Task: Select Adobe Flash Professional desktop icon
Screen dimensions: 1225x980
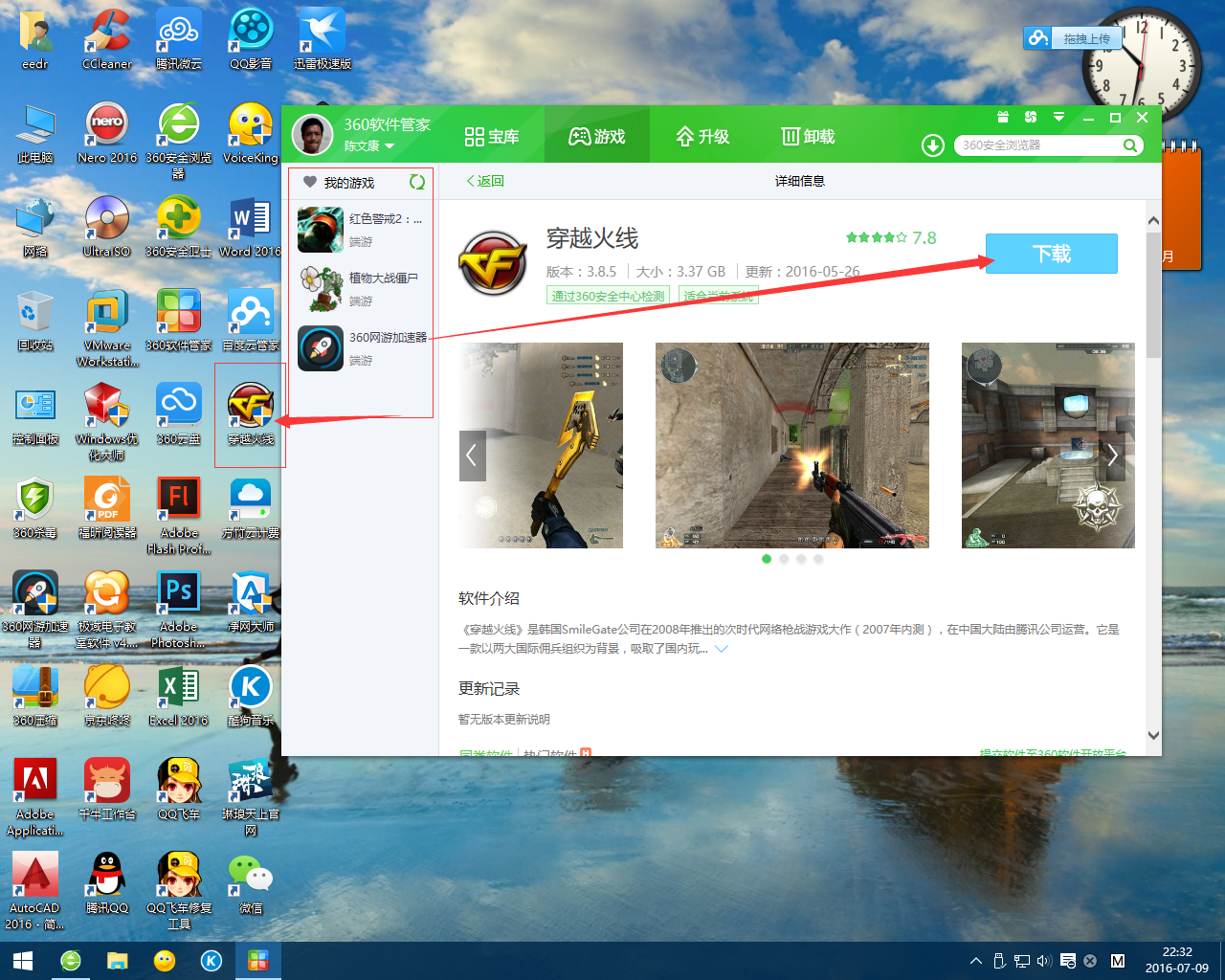Action: (179, 516)
